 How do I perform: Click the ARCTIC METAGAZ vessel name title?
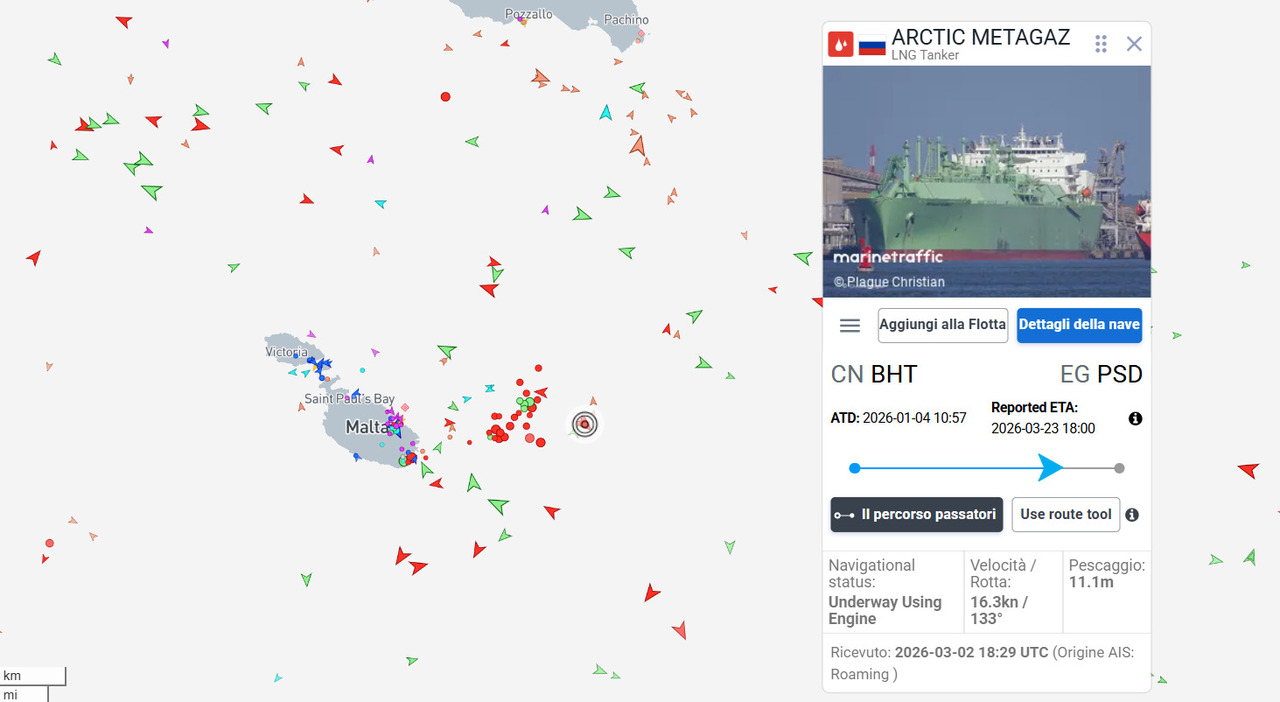click(x=980, y=38)
